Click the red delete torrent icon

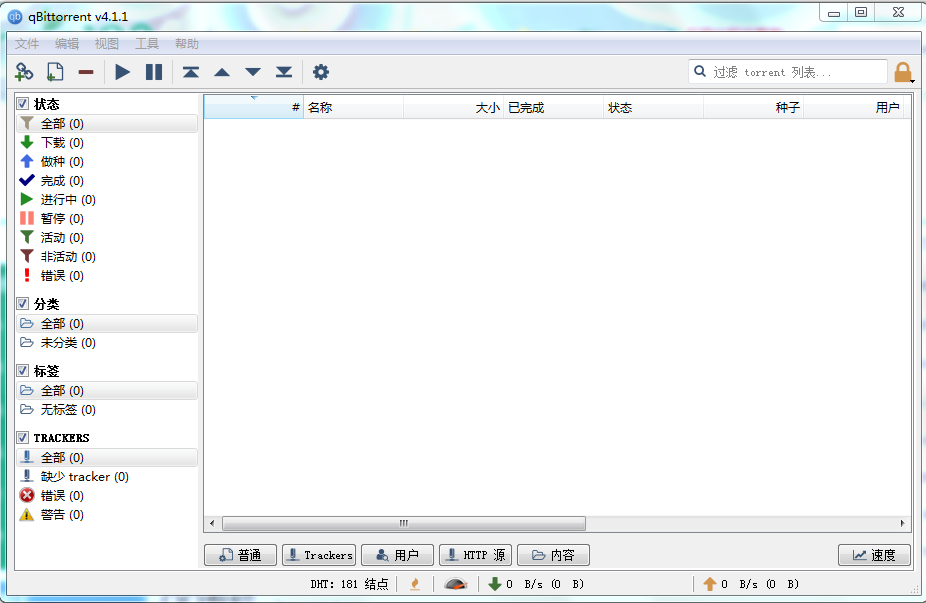click(86, 72)
